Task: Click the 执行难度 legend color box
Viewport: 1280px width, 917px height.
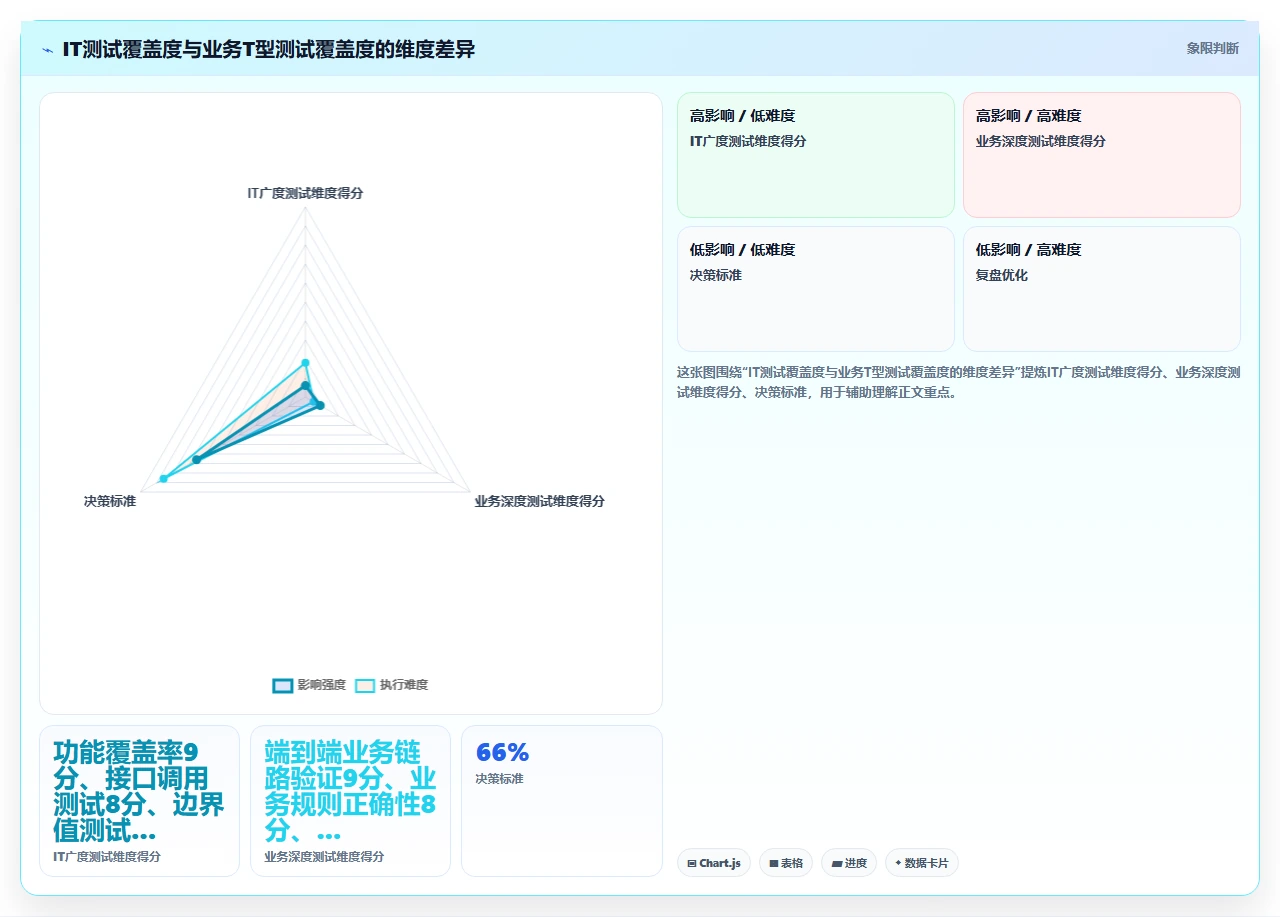Action: click(365, 685)
